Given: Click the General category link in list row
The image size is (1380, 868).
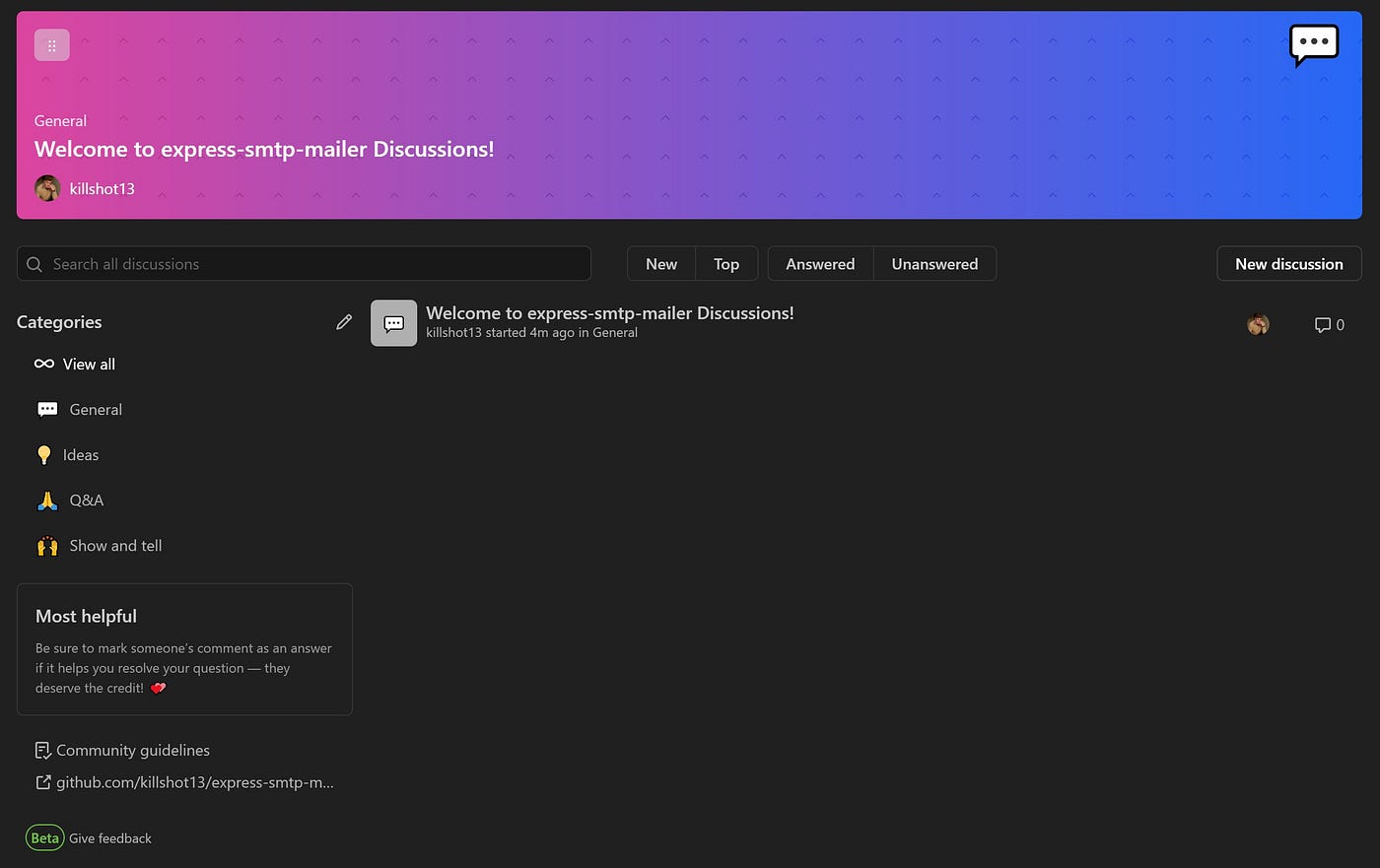Looking at the screenshot, I should (x=615, y=333).
